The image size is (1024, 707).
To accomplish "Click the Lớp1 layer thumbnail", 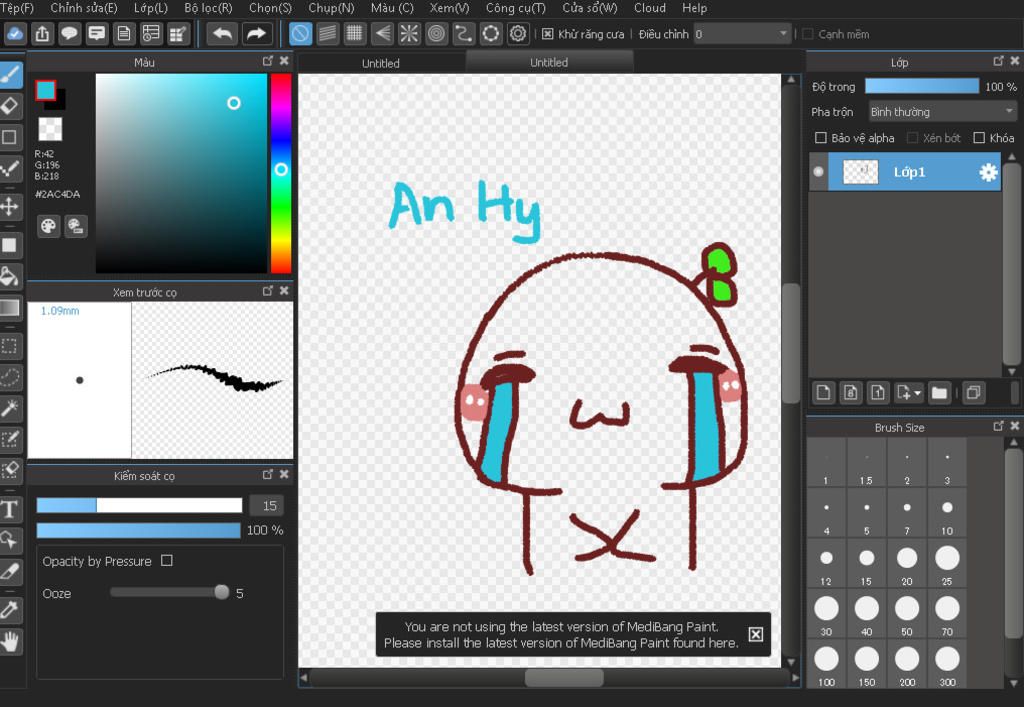I will (x=861, y=172).
